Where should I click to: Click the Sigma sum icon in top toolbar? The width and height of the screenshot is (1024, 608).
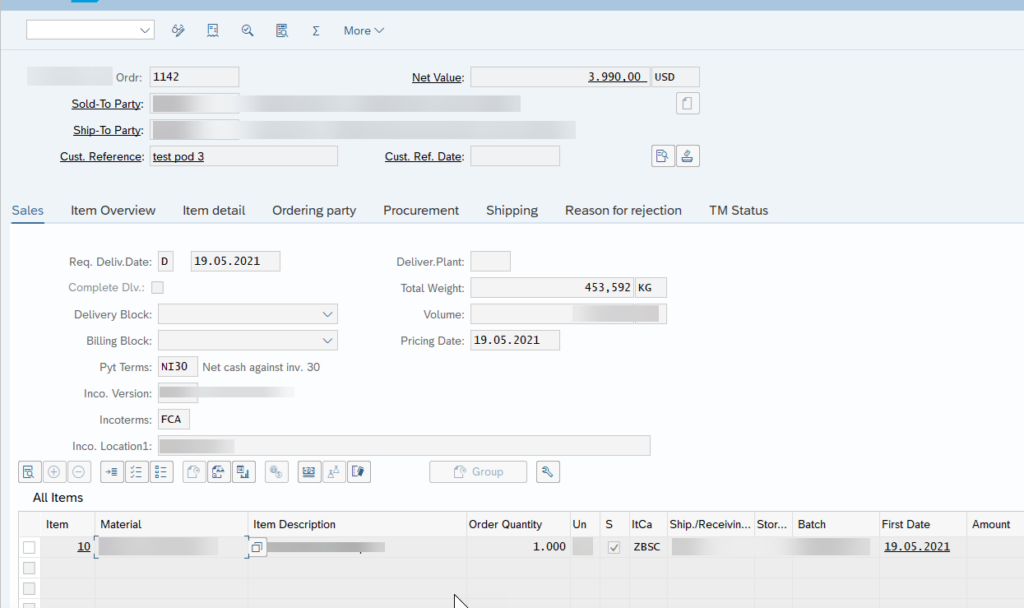coord(316,30)
